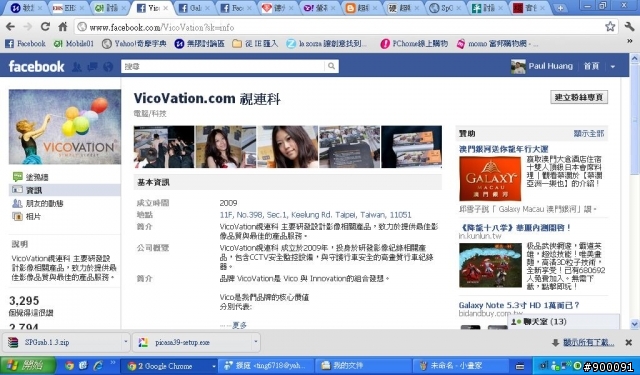Go back with the browser back arrow
Image resolution: width=640 pixels, height=375 pixels.
pos(11,27)
